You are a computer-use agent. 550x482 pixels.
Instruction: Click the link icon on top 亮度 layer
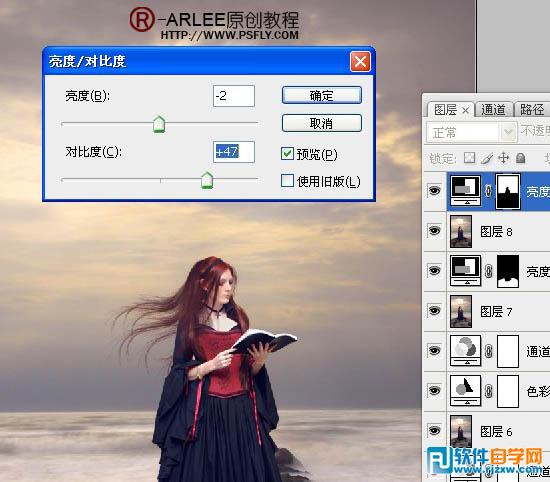point(488,192)
